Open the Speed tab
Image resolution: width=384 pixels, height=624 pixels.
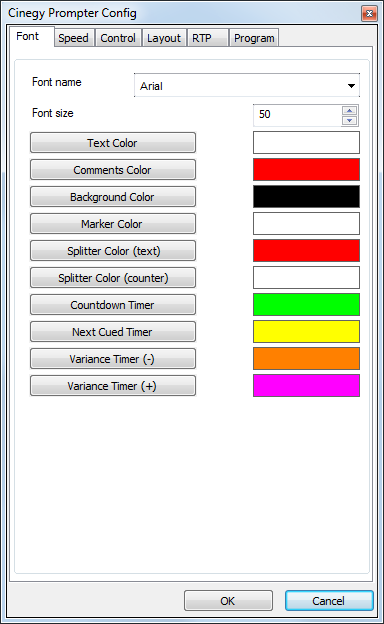tap(74, 38)
